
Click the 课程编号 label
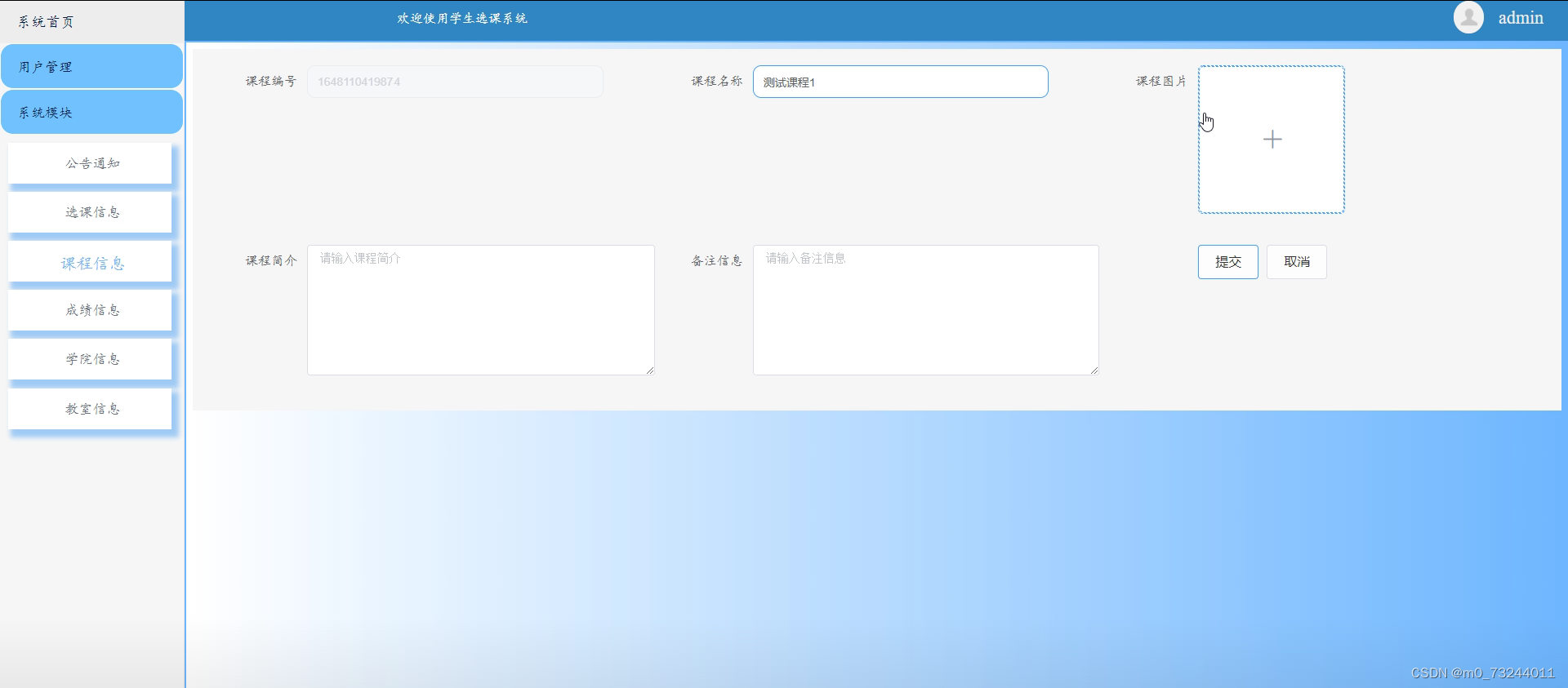pos(271,81)
